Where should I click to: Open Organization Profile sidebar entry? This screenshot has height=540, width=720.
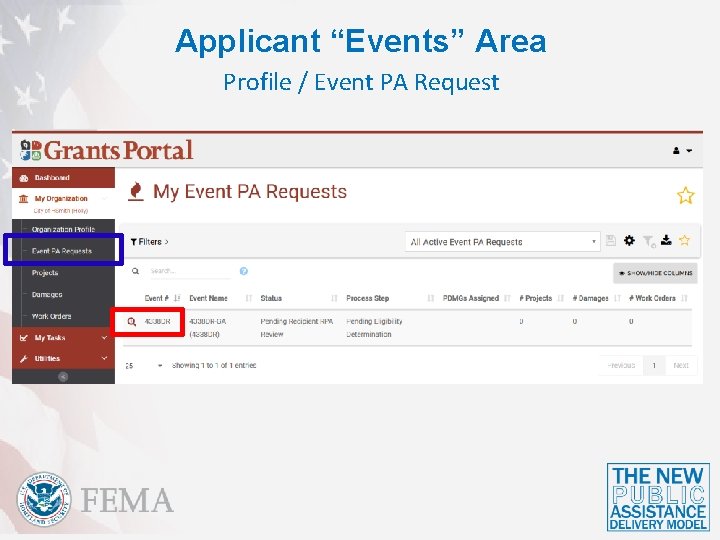[63, 229]
